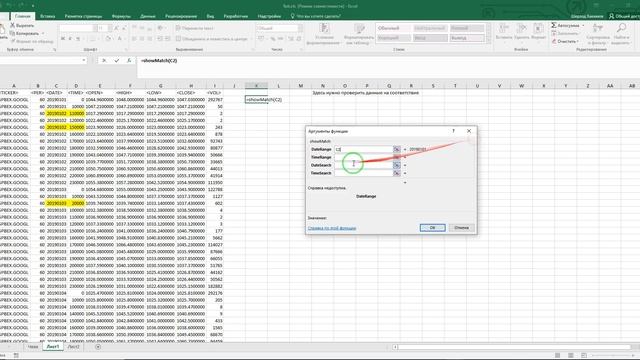The image size is (640, 360).
Task: Switch to Лист2 sheet tab
Action: point(73,347)
